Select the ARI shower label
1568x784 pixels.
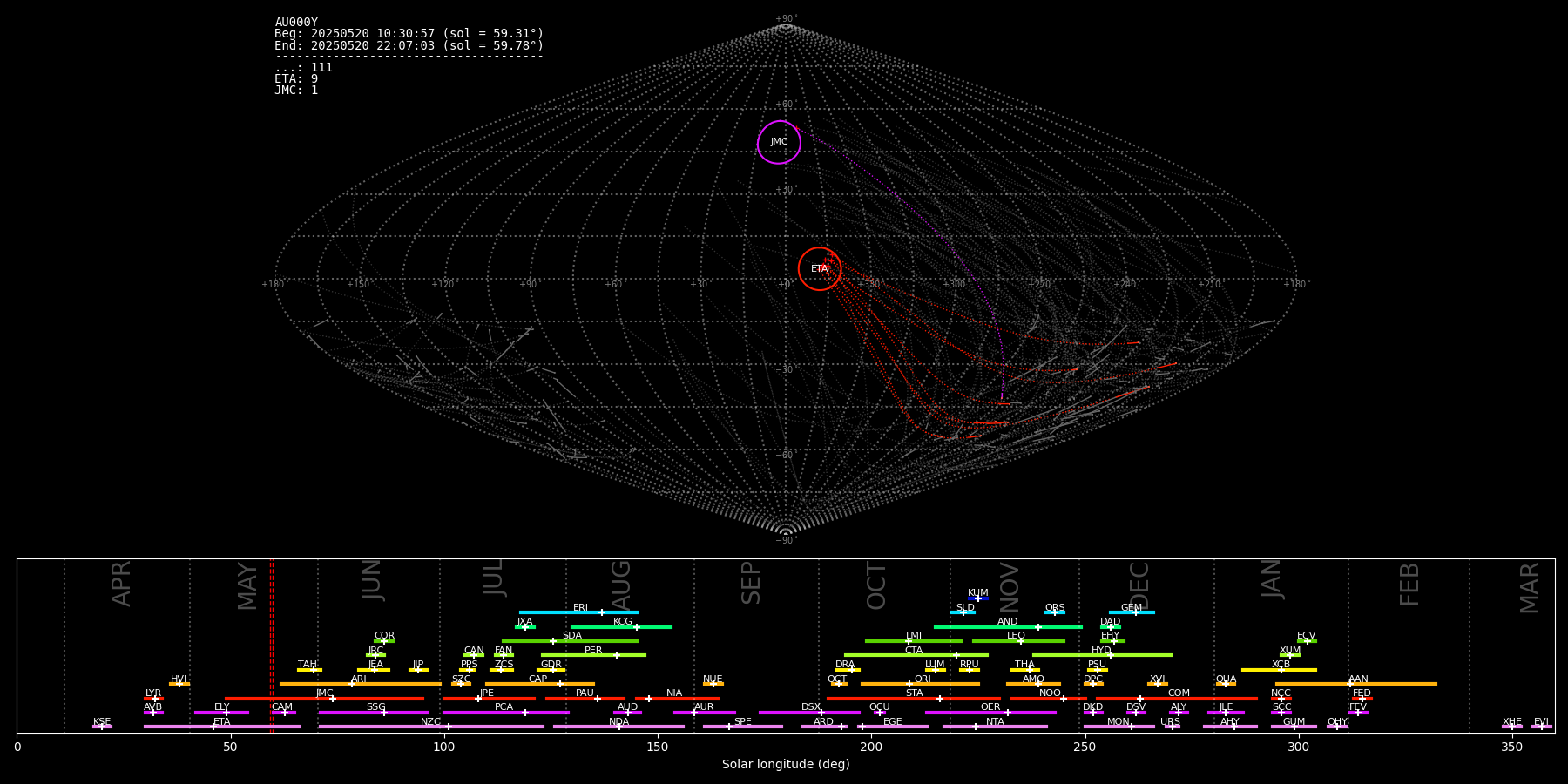(359, 679)
